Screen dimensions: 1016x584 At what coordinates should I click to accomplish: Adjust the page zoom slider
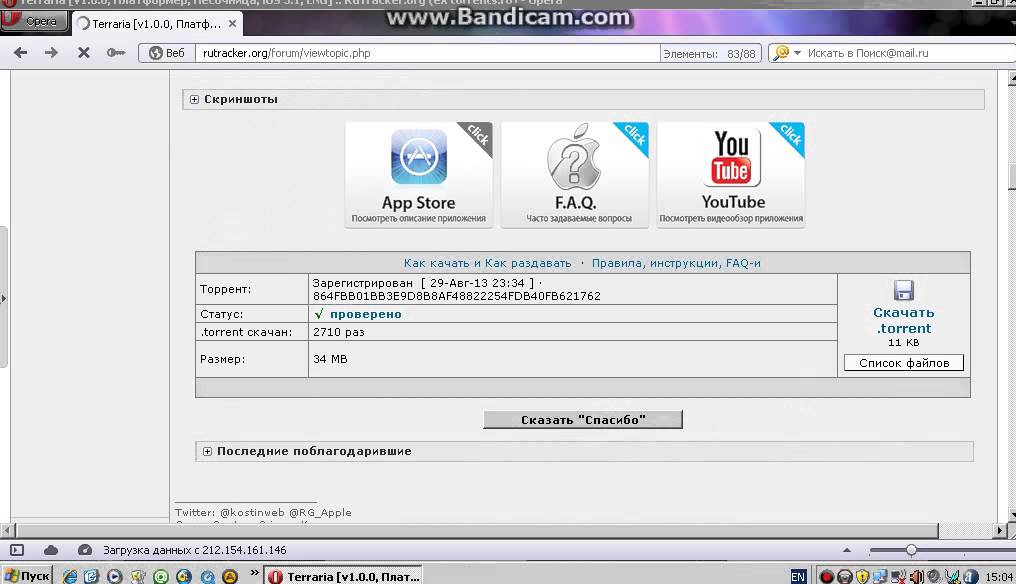tap(911, 550)
